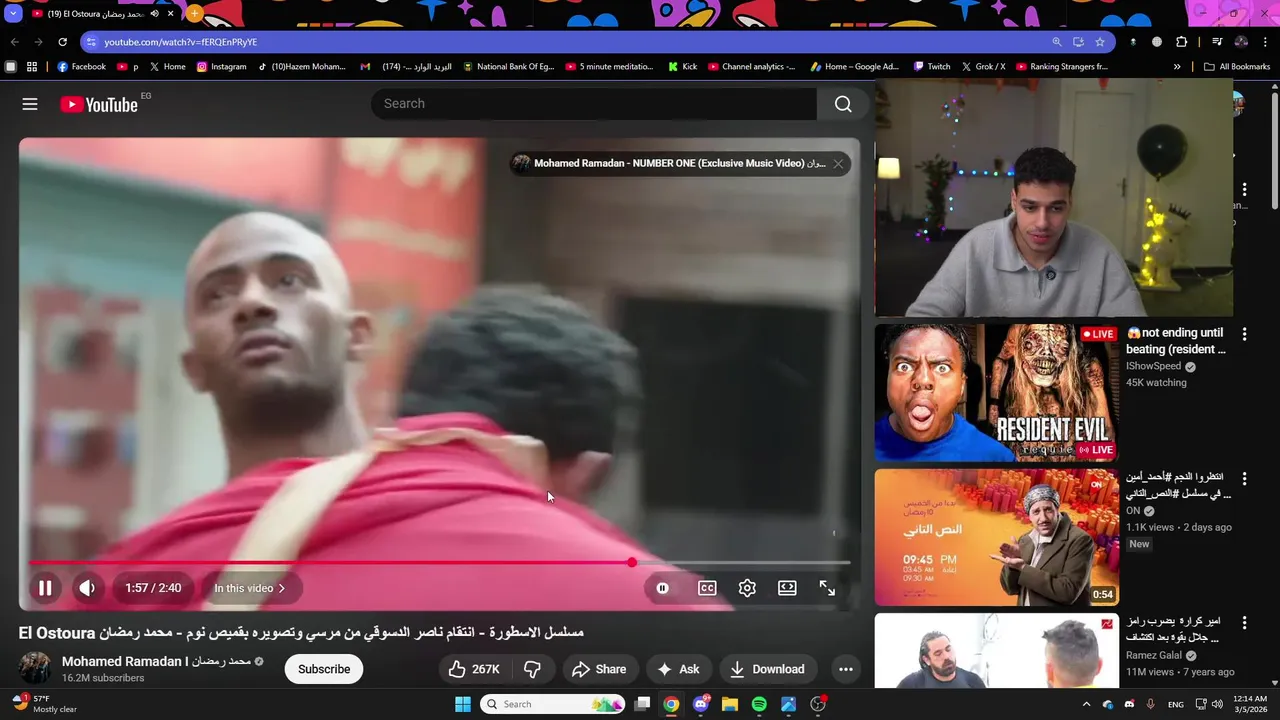The height and width of the screenshot is (720, 1280).
Task: Expand the In this video chapters
Action: pos(249,588)
